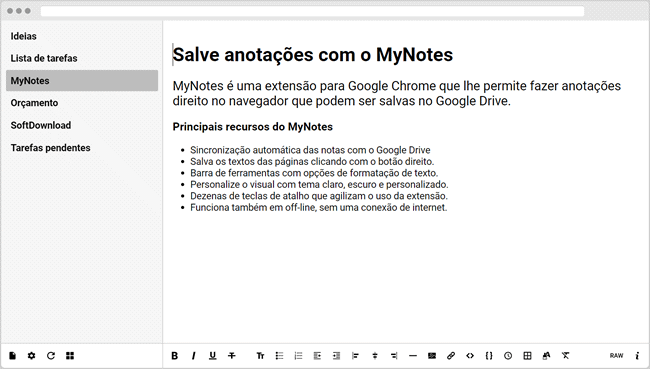Click the sync refresh icon
The width and height of the screenshot is (650, 369).
coord(51,356)
